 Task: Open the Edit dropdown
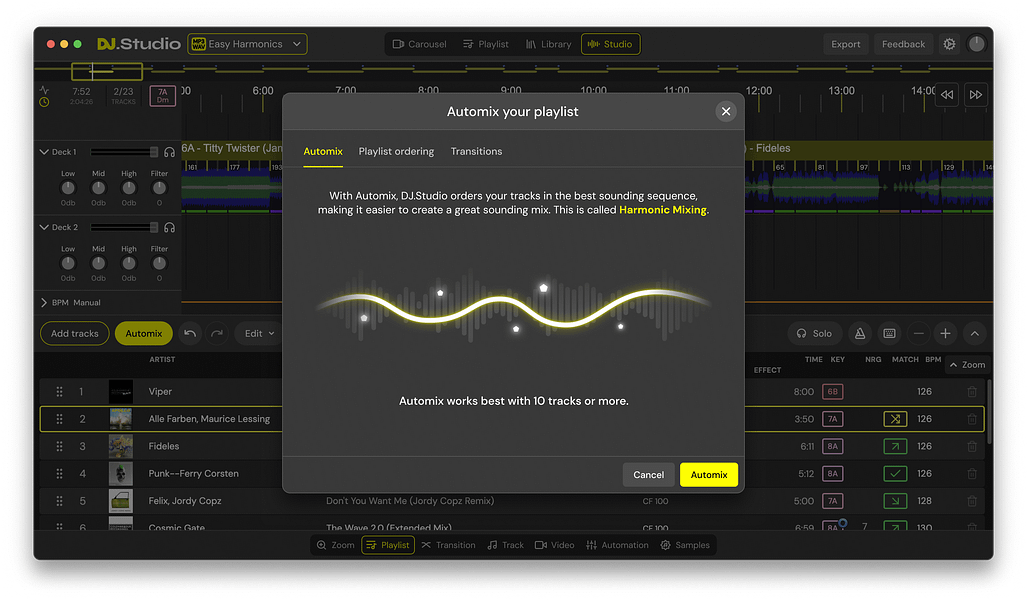(259, 333)
